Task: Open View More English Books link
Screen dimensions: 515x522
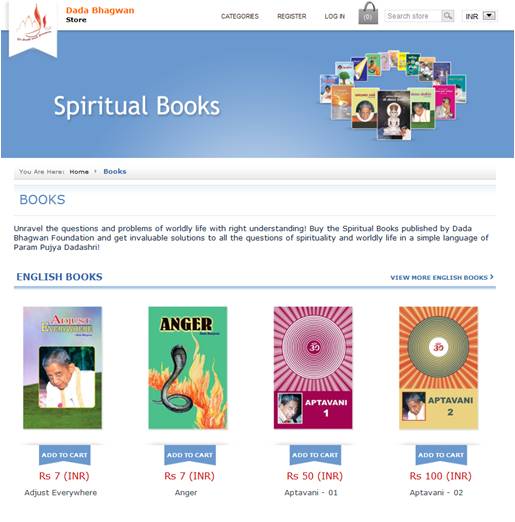Action: click(x=442, y=277)
